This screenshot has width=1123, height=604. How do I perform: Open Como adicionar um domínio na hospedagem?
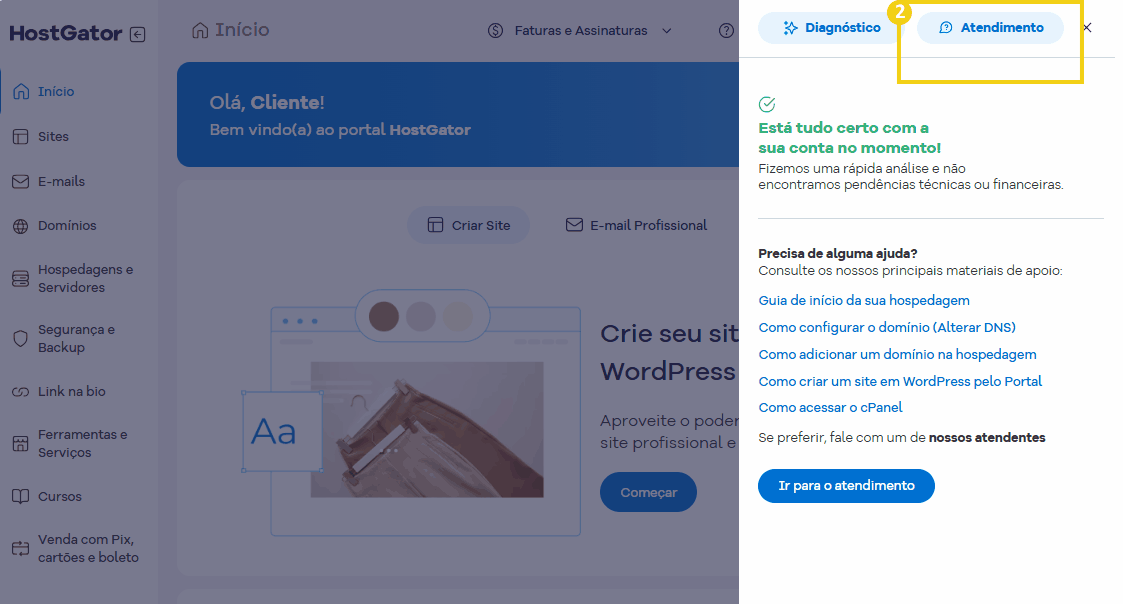pyautogui.click(x=897, y=355)
